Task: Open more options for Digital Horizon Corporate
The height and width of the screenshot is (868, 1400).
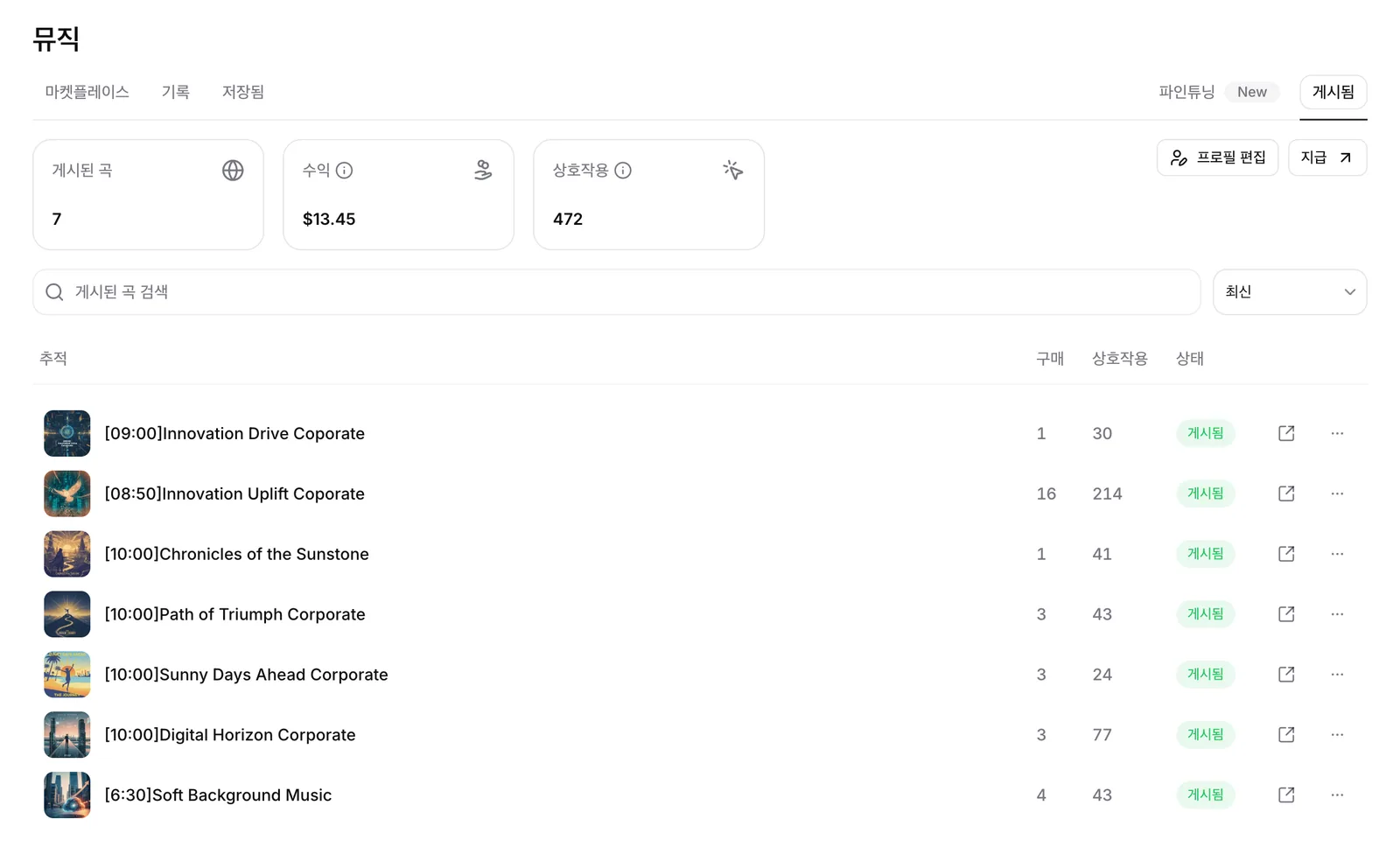Action: click(x=1337, y=735)
